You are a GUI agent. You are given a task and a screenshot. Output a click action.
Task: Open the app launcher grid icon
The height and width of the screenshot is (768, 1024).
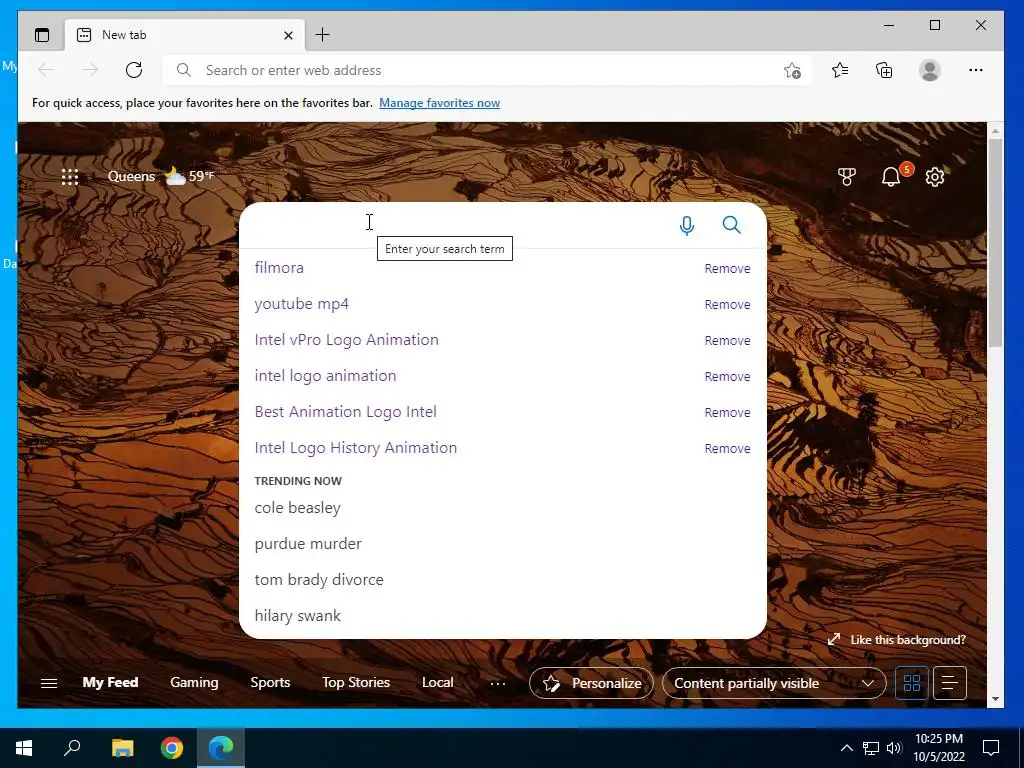pos(70,177)
